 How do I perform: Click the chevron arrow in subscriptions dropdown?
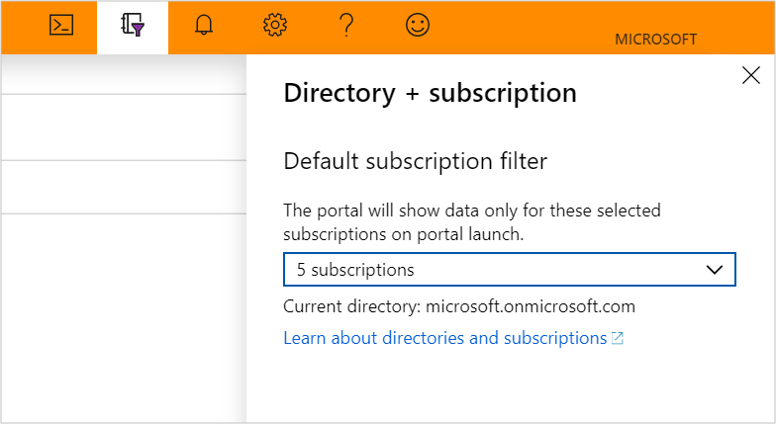click(x=714, y=270)
